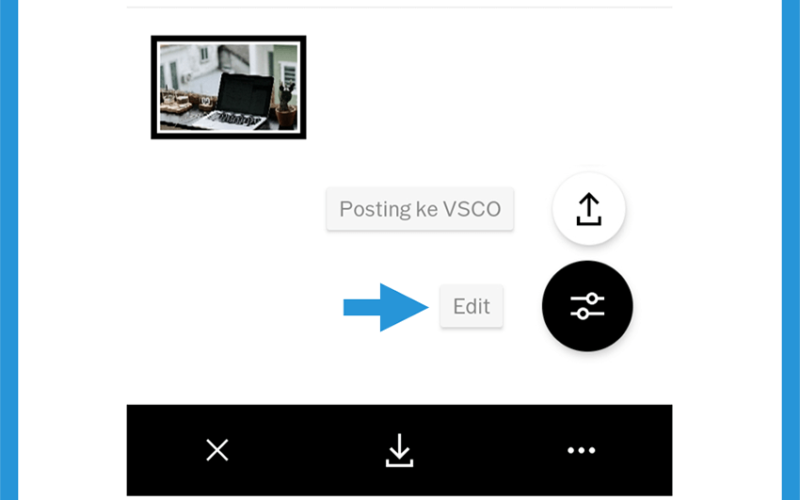
Task: Choose the Posting ke VSCO option
Action: pos(420,209)
